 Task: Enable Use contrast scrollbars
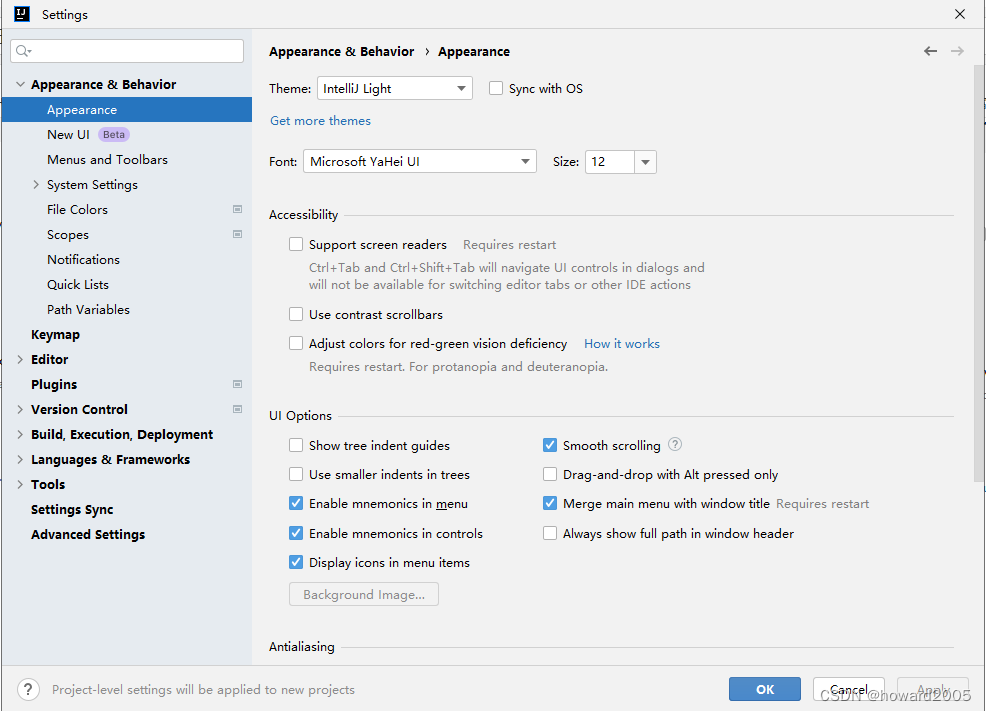[x=296, y=314]
